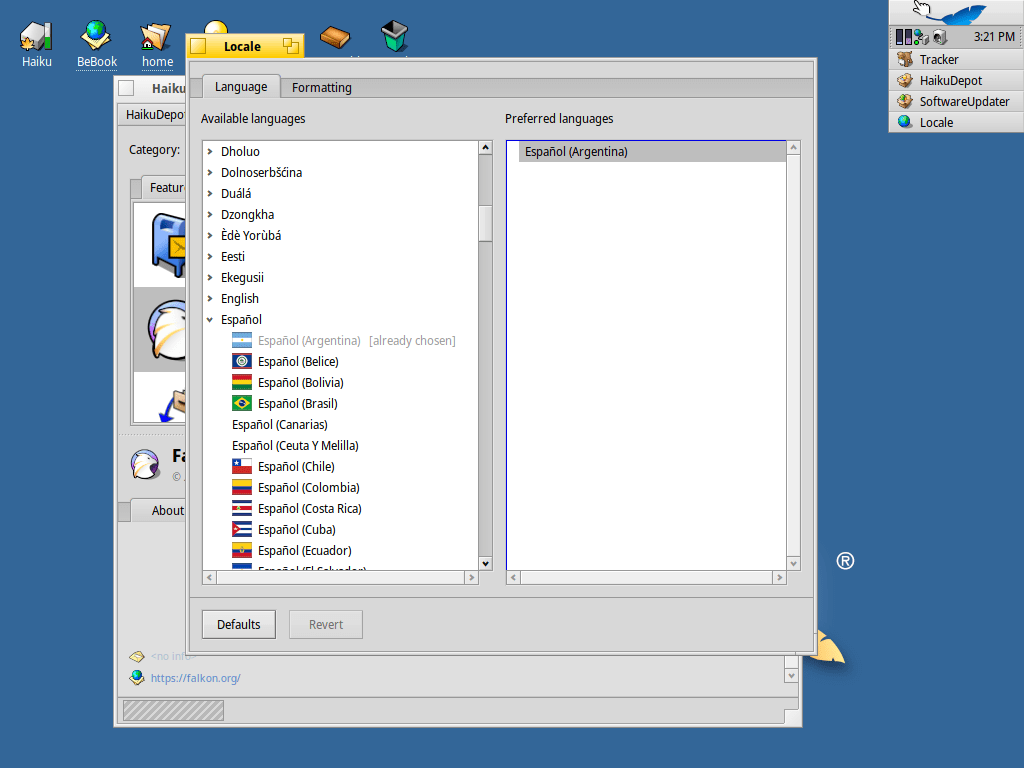Click the available languages scroll down arrow
This screenshot has height=768, width=1024.
tap(485, 564)
